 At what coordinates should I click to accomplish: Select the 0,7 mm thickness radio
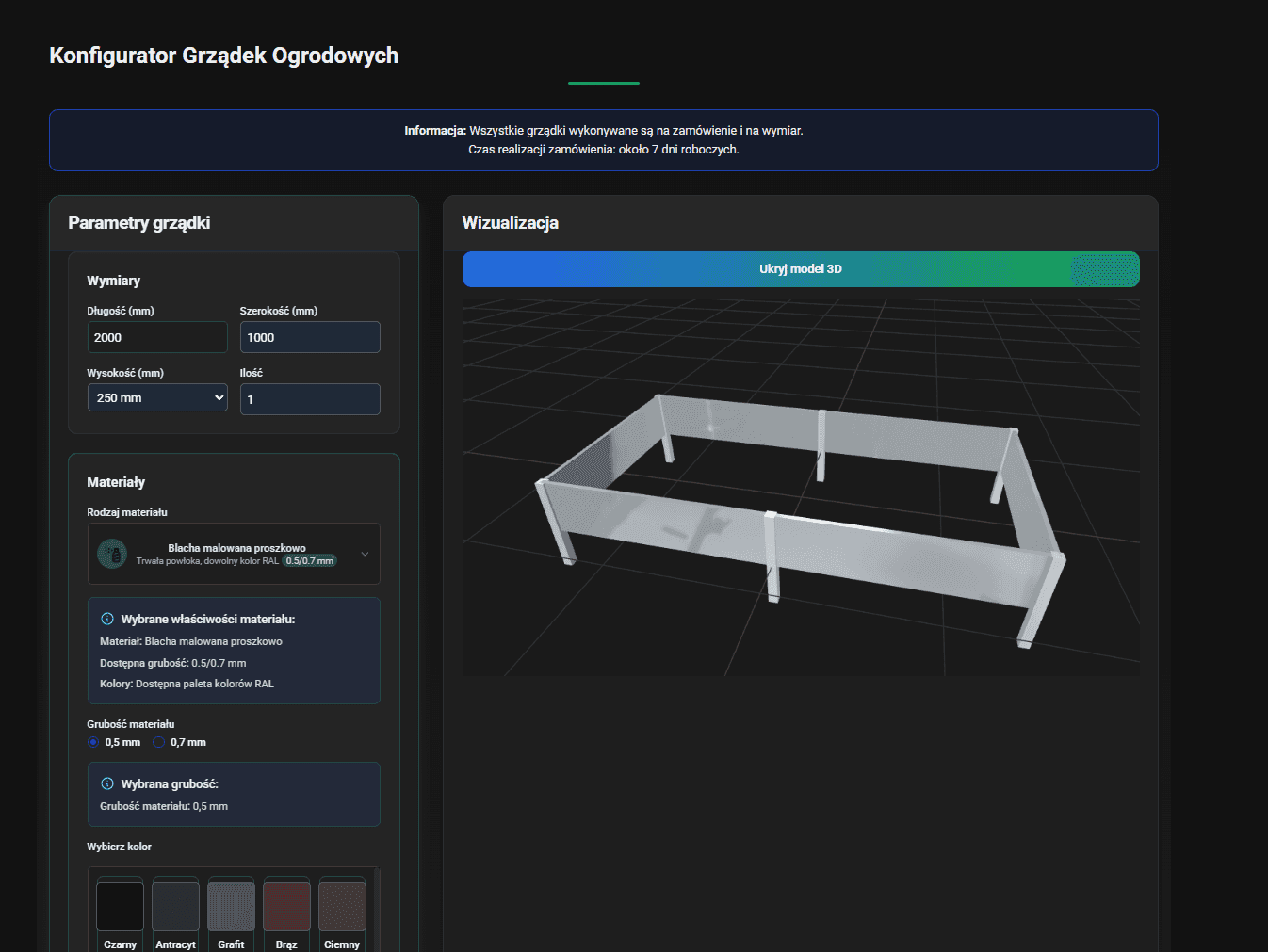pyautogui.click(x=159, y=742)
